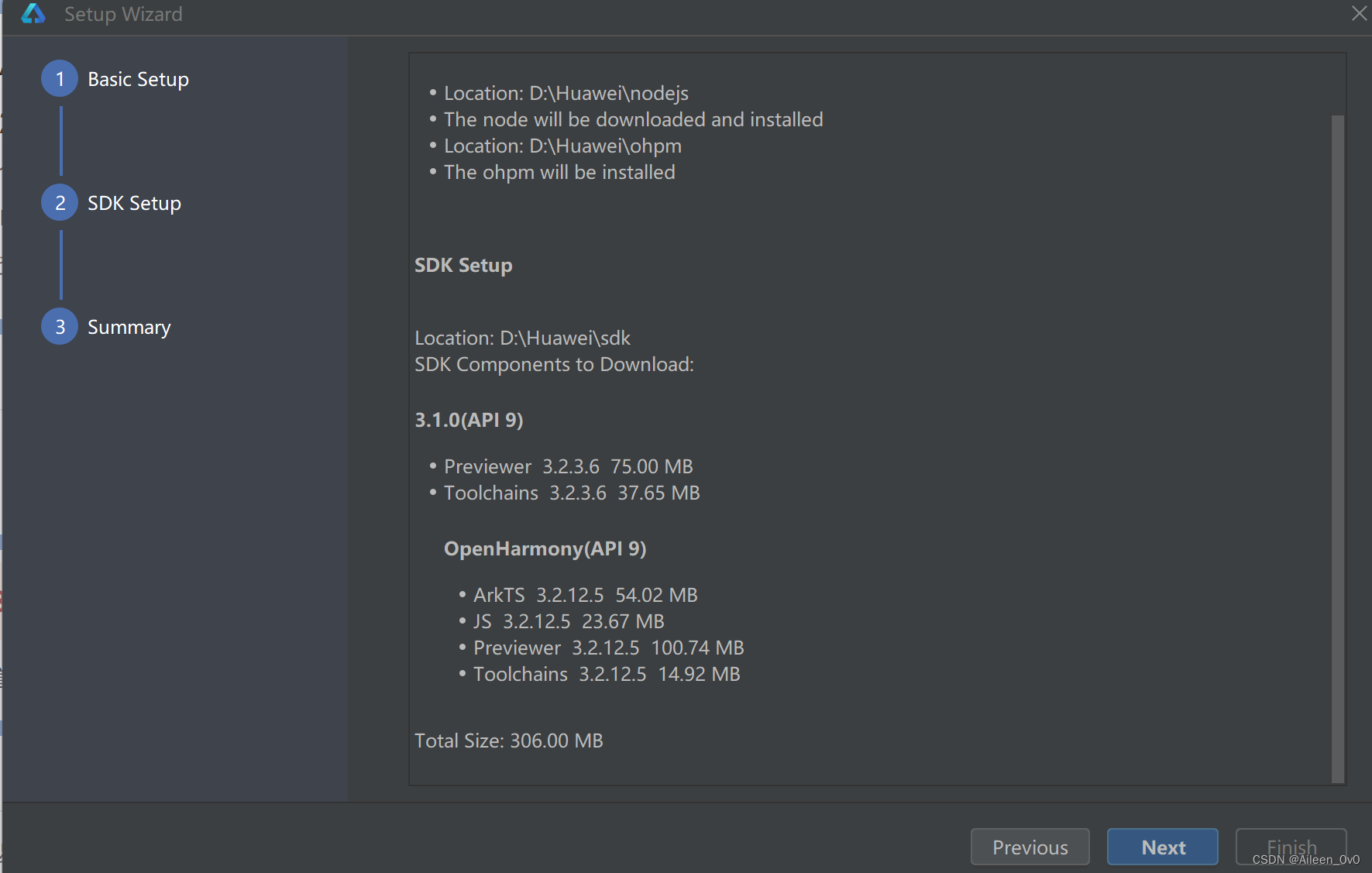Click the step 2 circle icon
The width and height of the screenshot is (1372, 873).
(60, 203)
